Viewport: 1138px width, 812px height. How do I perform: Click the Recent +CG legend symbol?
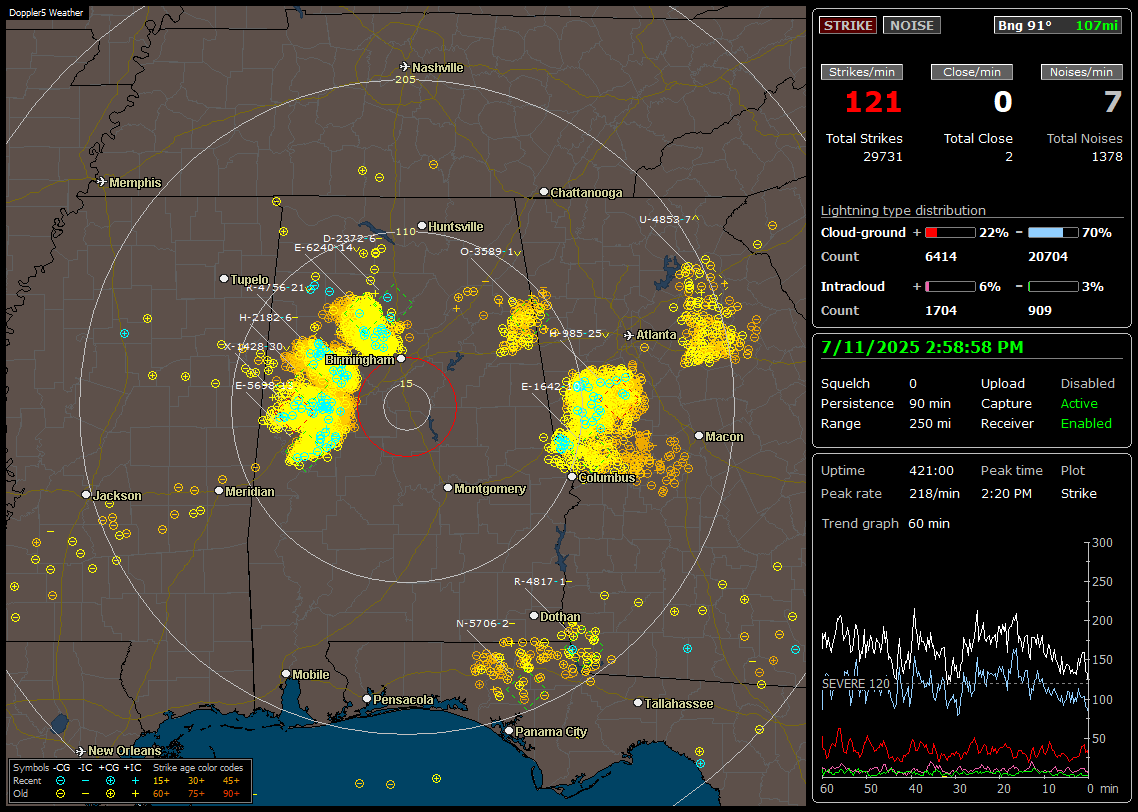110,781
